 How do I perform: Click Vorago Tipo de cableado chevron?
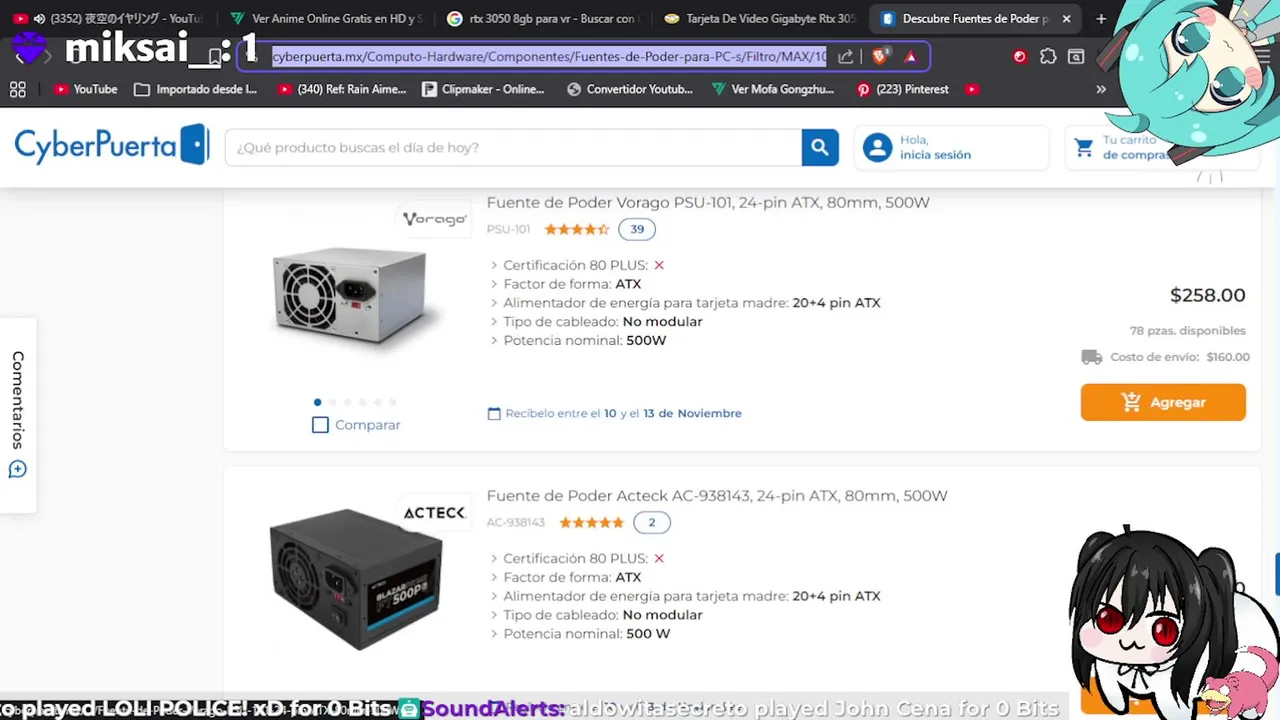click(x=494, y=322)
